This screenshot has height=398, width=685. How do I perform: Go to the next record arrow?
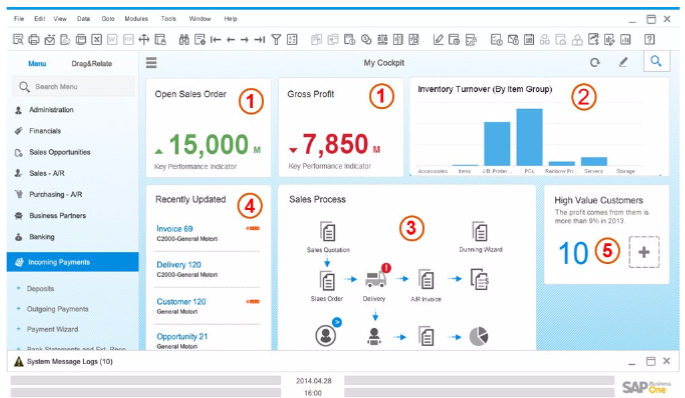(x=245, y=40)
